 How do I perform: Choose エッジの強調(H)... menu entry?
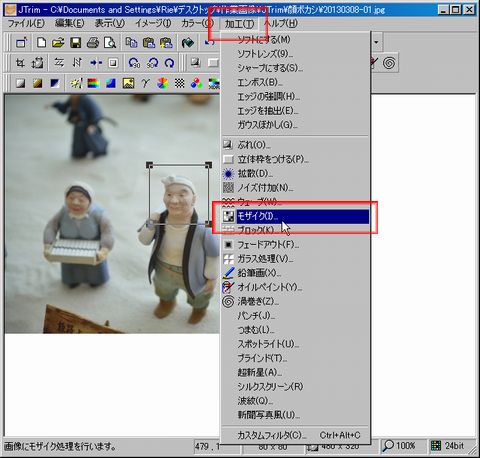(296, 97)
